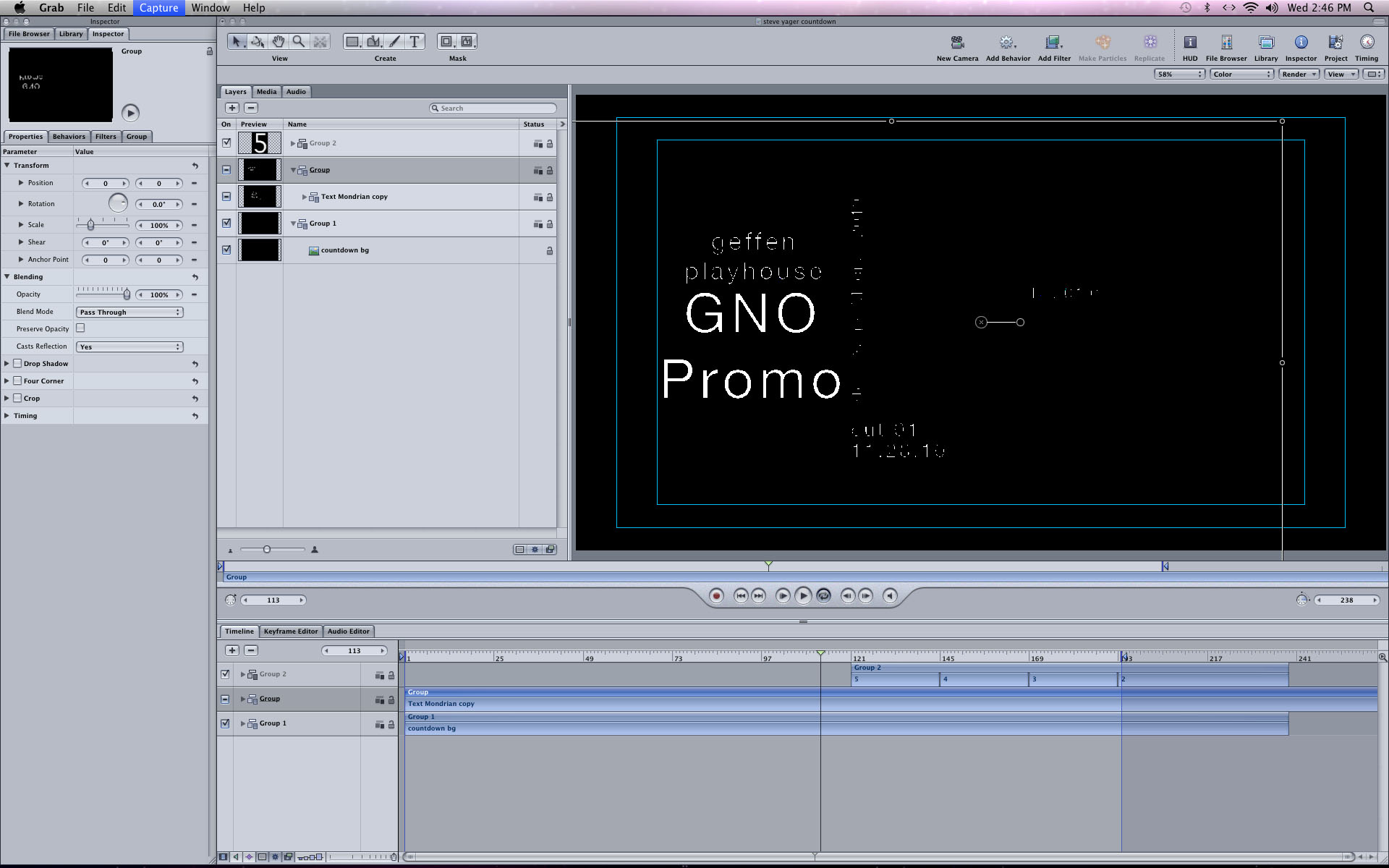Switch to the Behaviors tab in Inspector
This screenshot has width=1389, height=868.
click(69, 137)
